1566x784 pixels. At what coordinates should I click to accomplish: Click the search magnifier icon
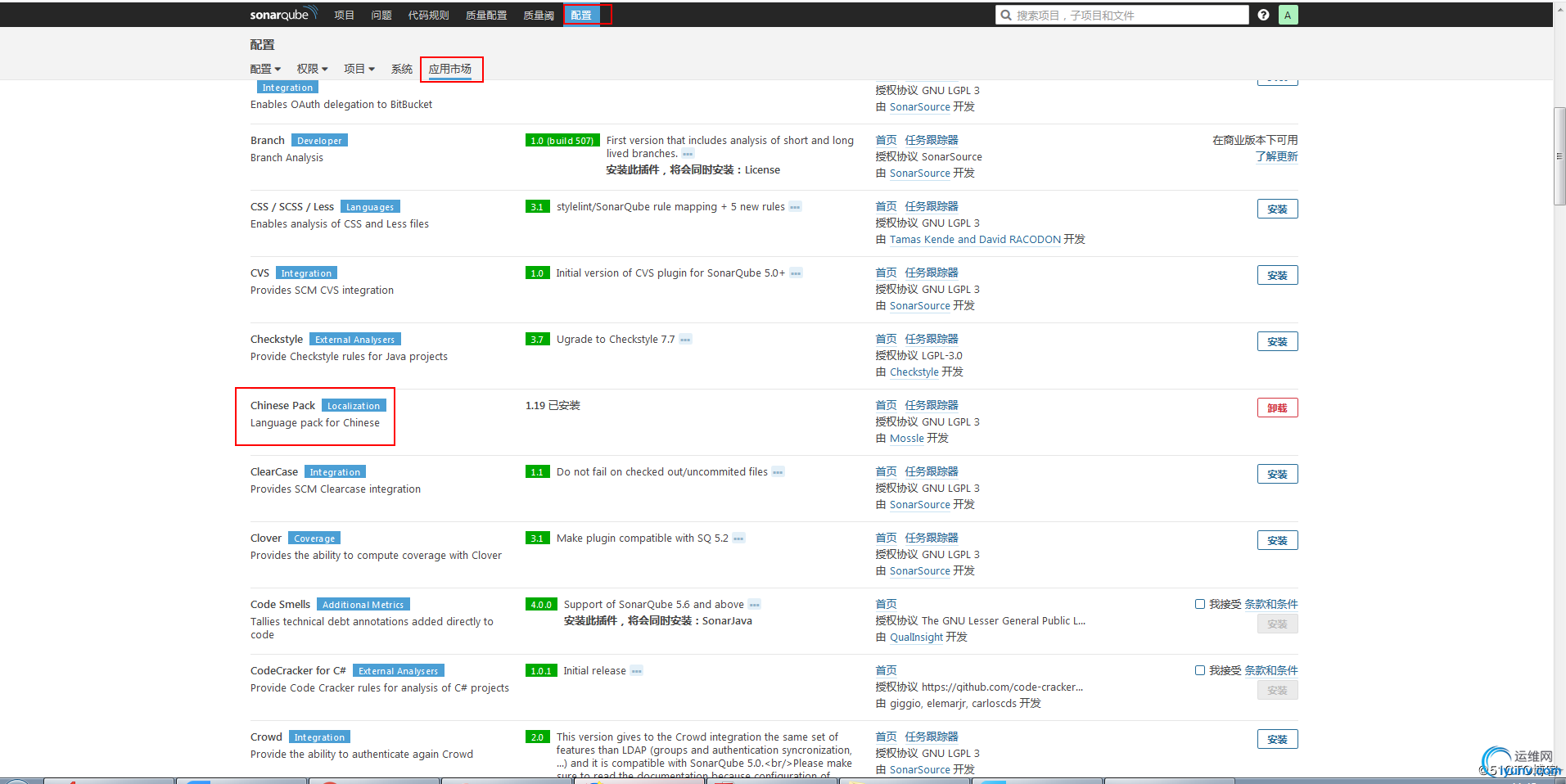click(x=1006, y=15)
